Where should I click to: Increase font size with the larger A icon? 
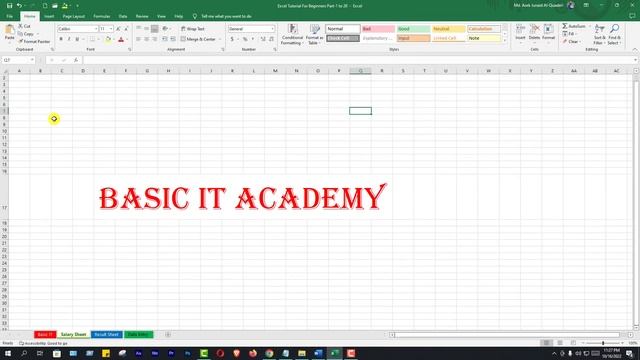coord(118,29)
